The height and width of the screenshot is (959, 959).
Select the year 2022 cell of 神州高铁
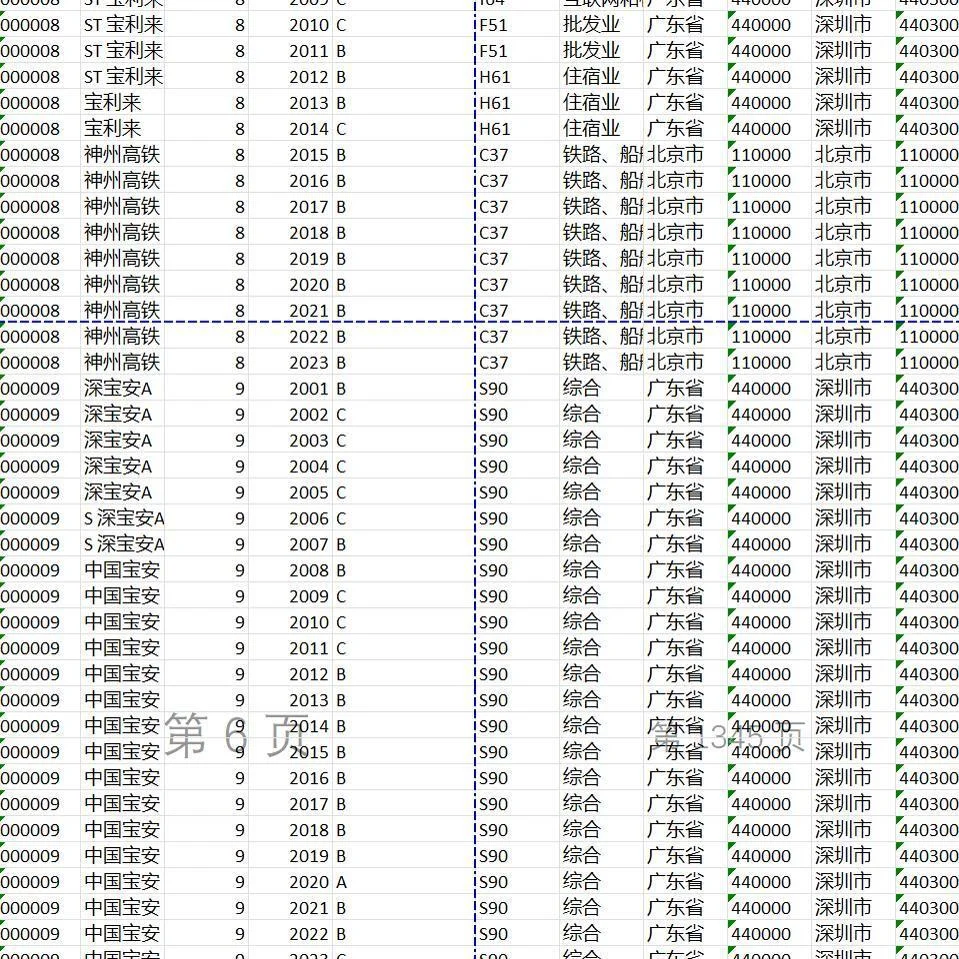[x=291, y=337]
